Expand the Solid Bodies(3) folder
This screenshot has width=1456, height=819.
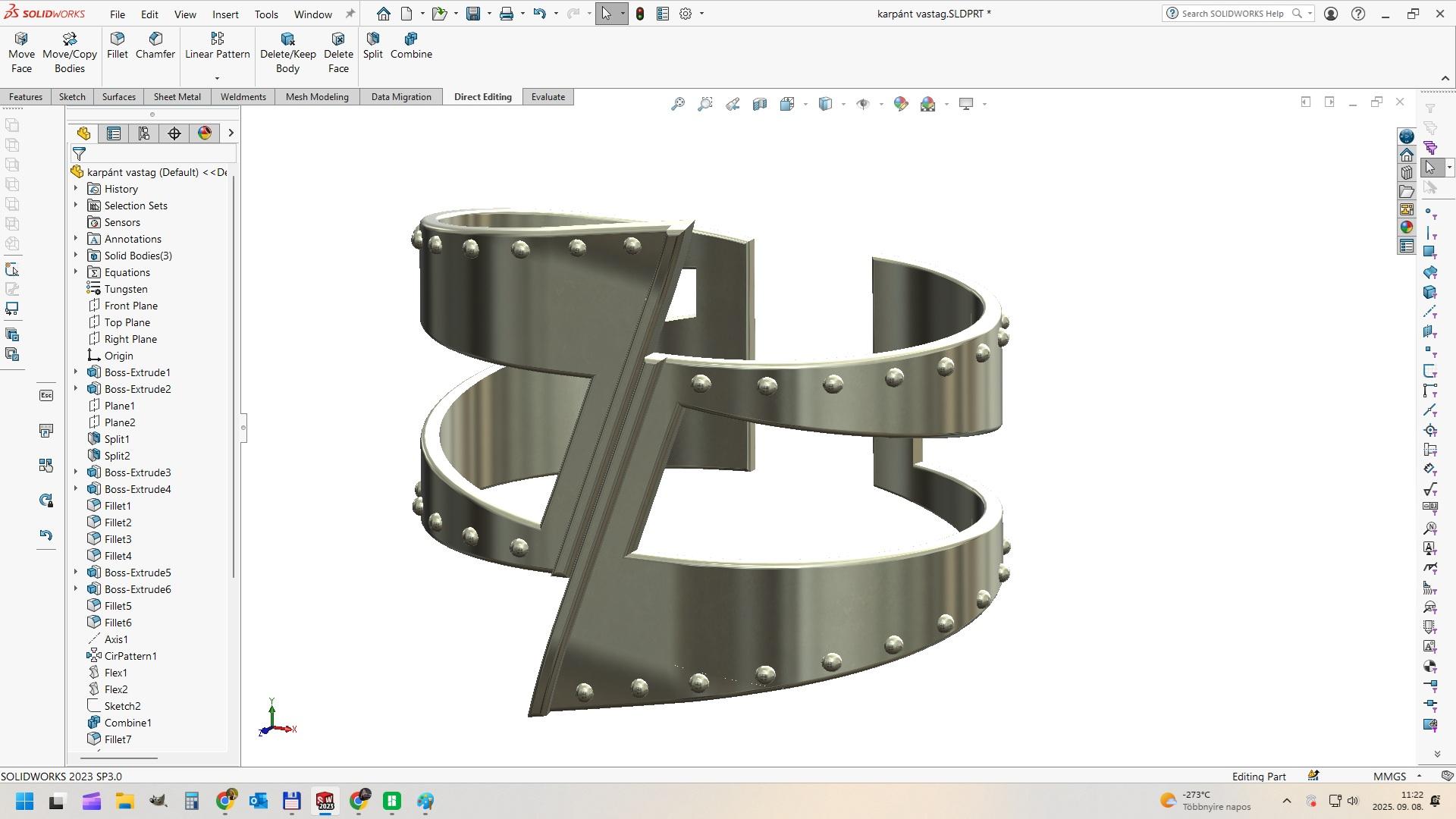point(76,256)
